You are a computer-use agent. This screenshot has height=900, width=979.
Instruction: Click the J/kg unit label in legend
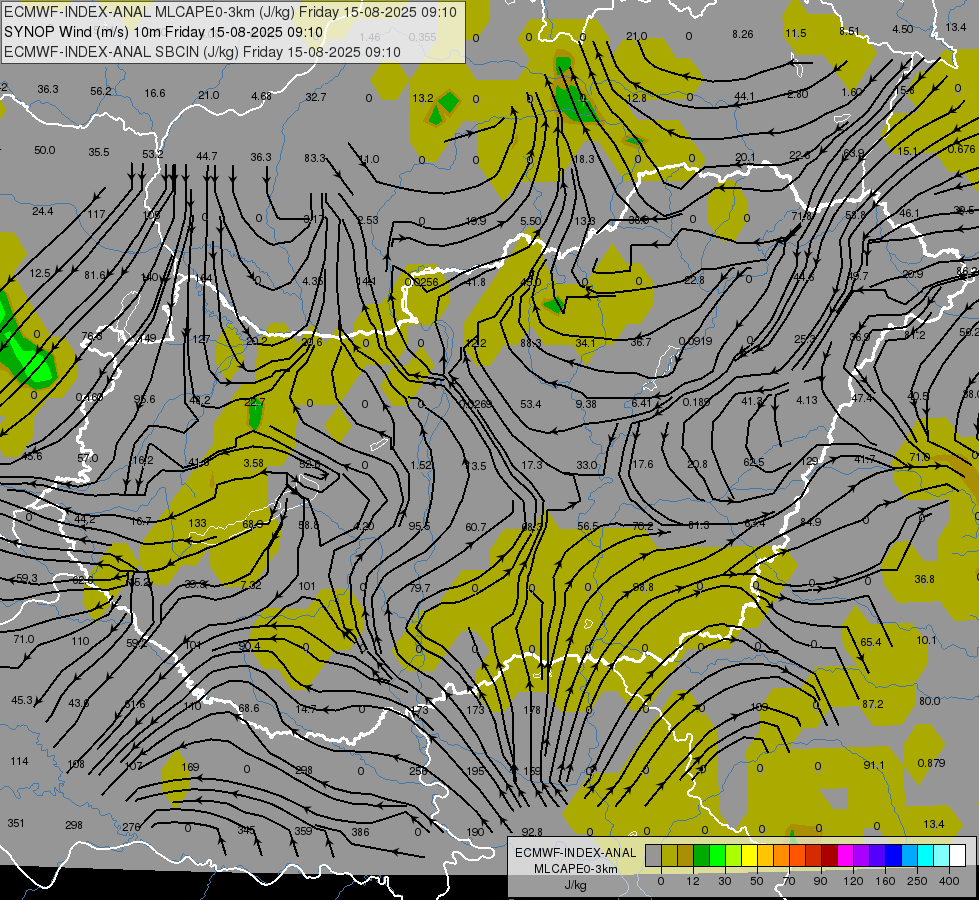pos(575,885)
